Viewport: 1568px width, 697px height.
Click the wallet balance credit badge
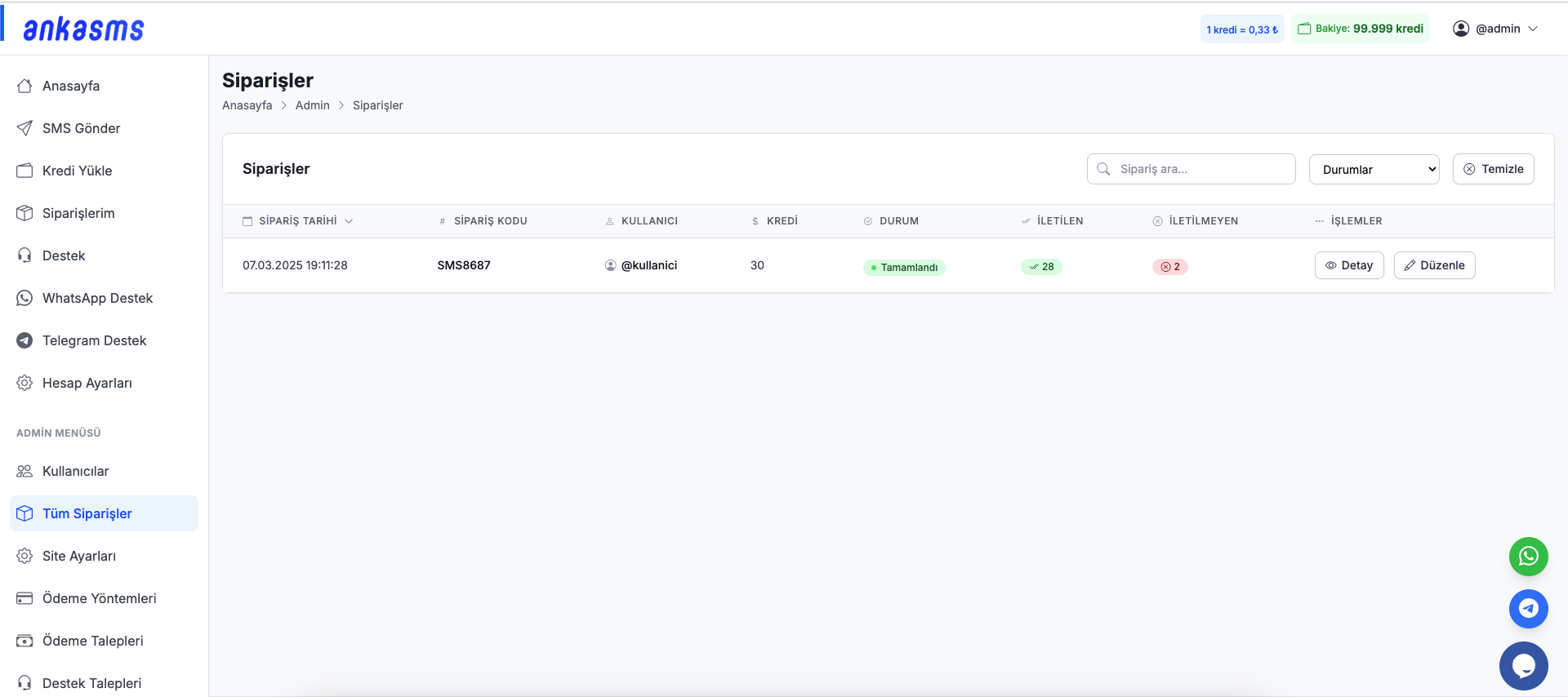coord(1360,29)
